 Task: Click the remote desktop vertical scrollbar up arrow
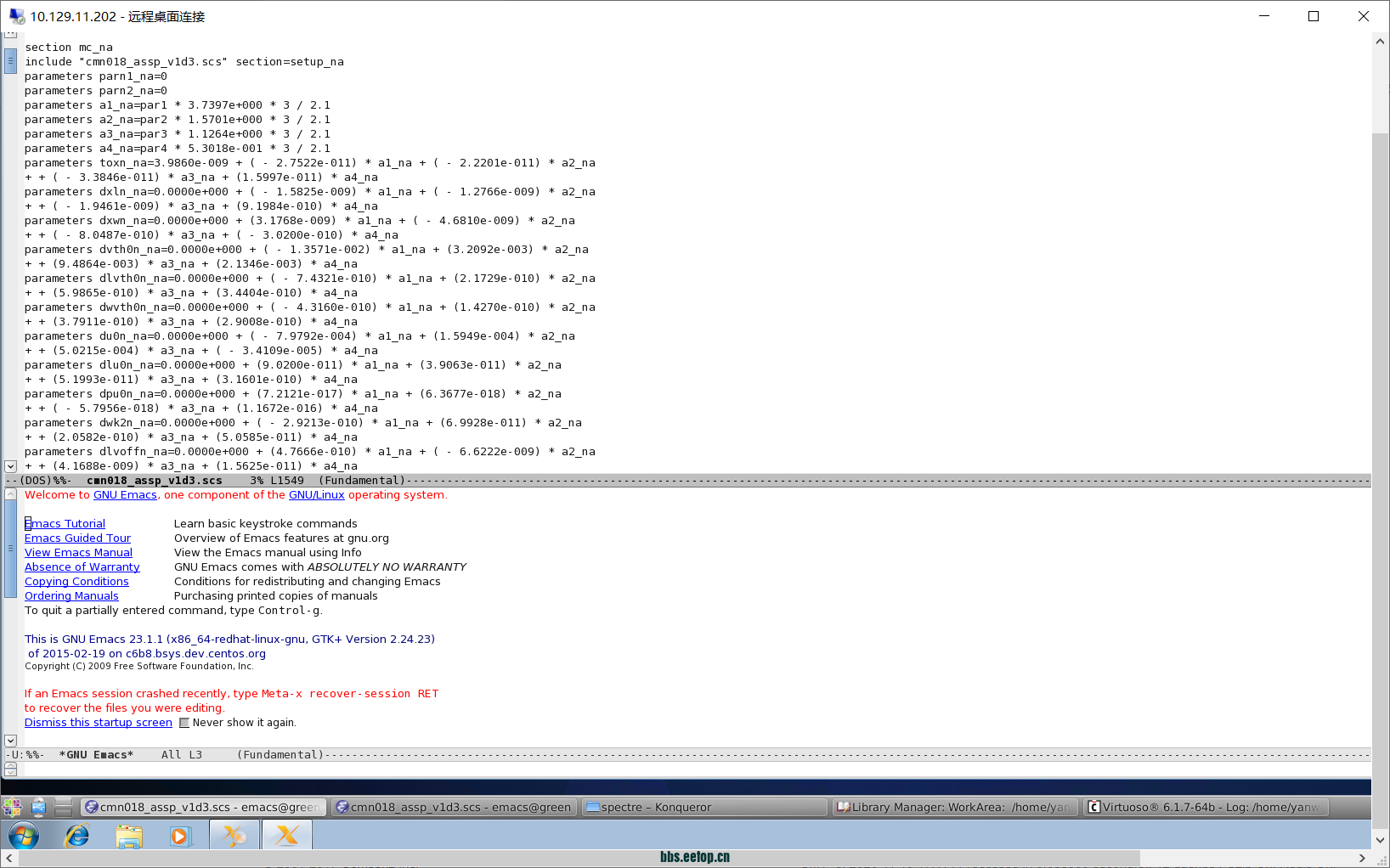point(1381,40)
